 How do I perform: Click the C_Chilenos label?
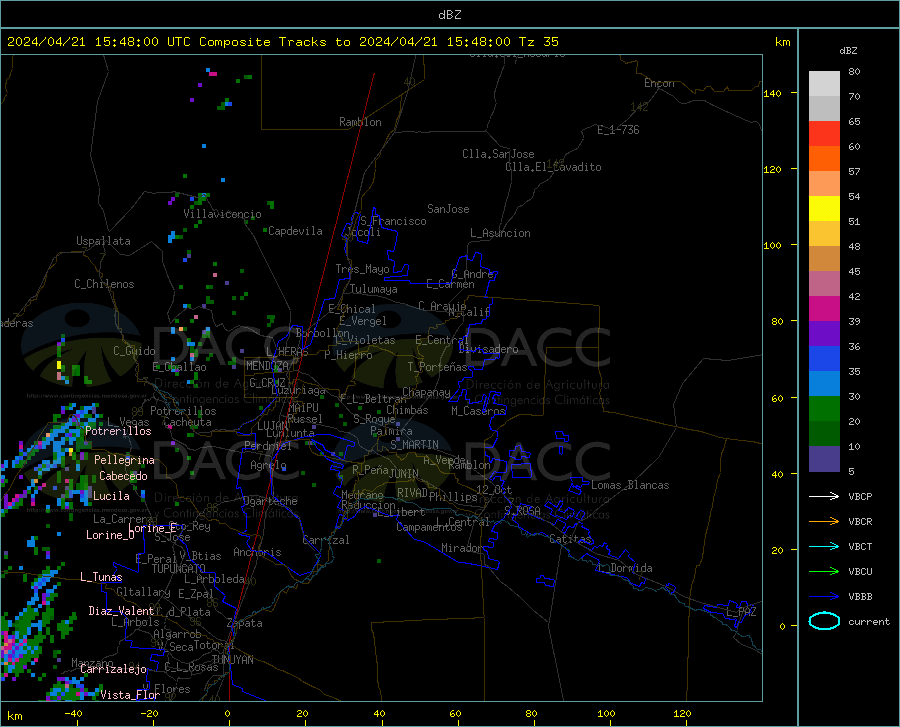(104, 284)
